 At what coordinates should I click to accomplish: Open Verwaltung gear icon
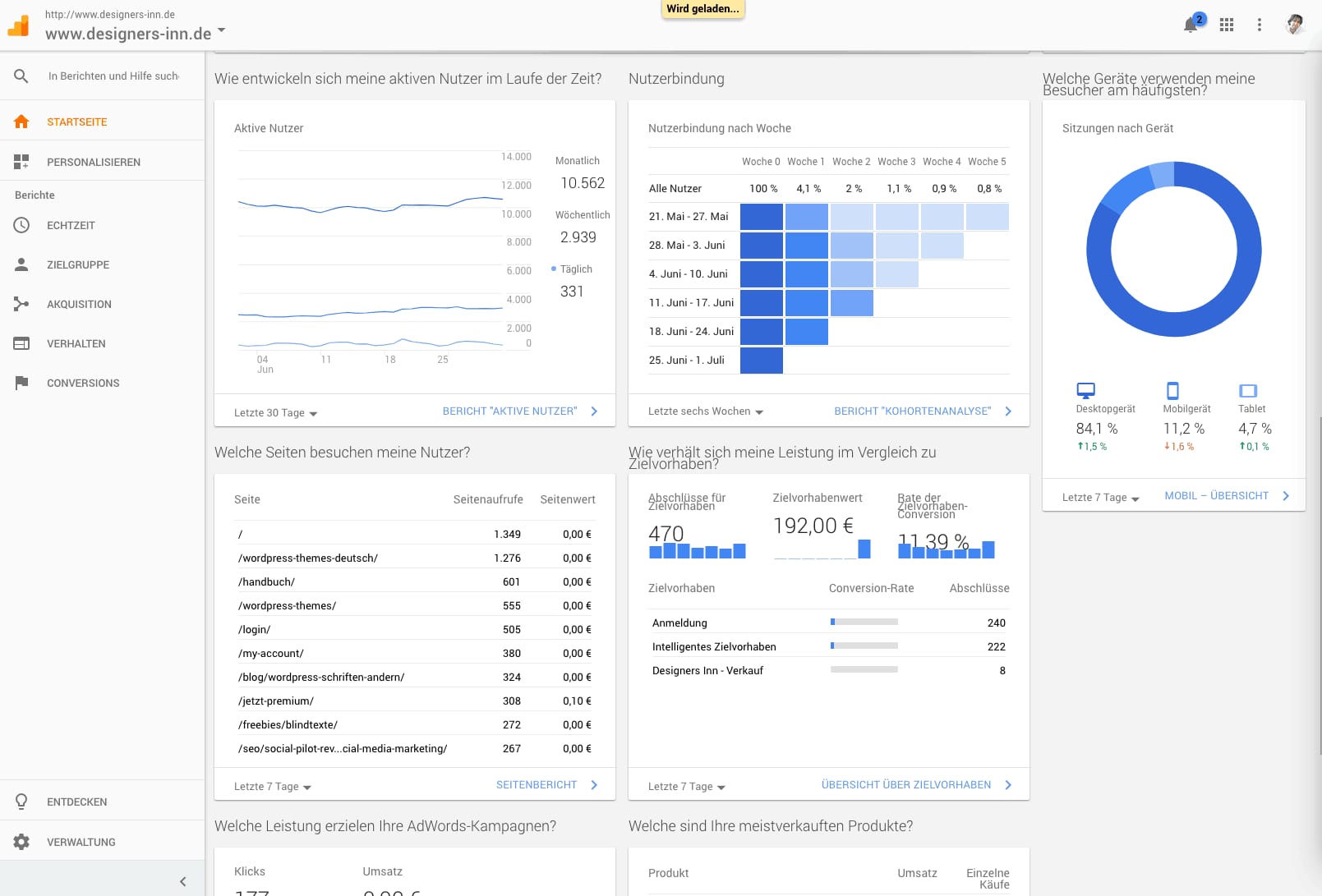click(x=21, y=842)
